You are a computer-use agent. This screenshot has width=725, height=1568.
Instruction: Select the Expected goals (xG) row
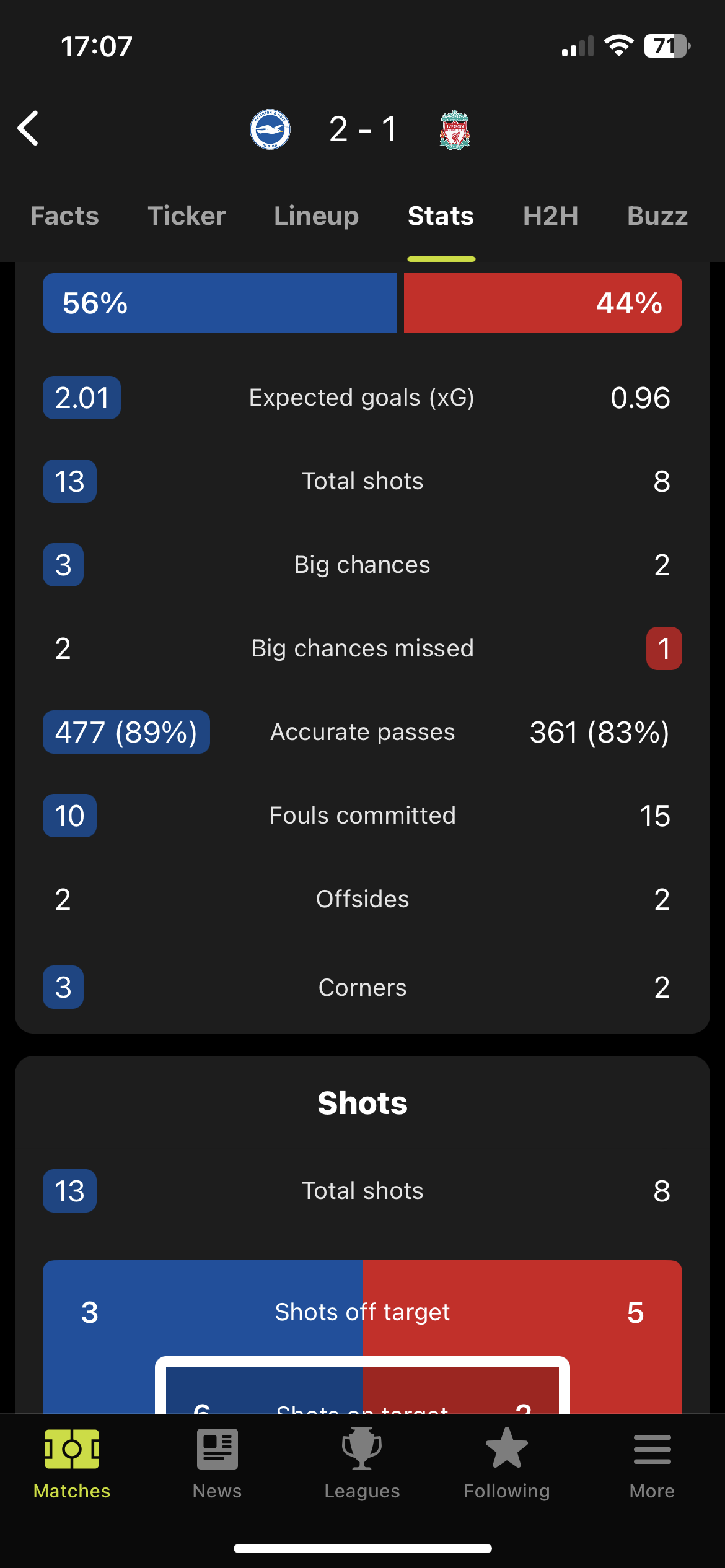click(x=362, y=398)
